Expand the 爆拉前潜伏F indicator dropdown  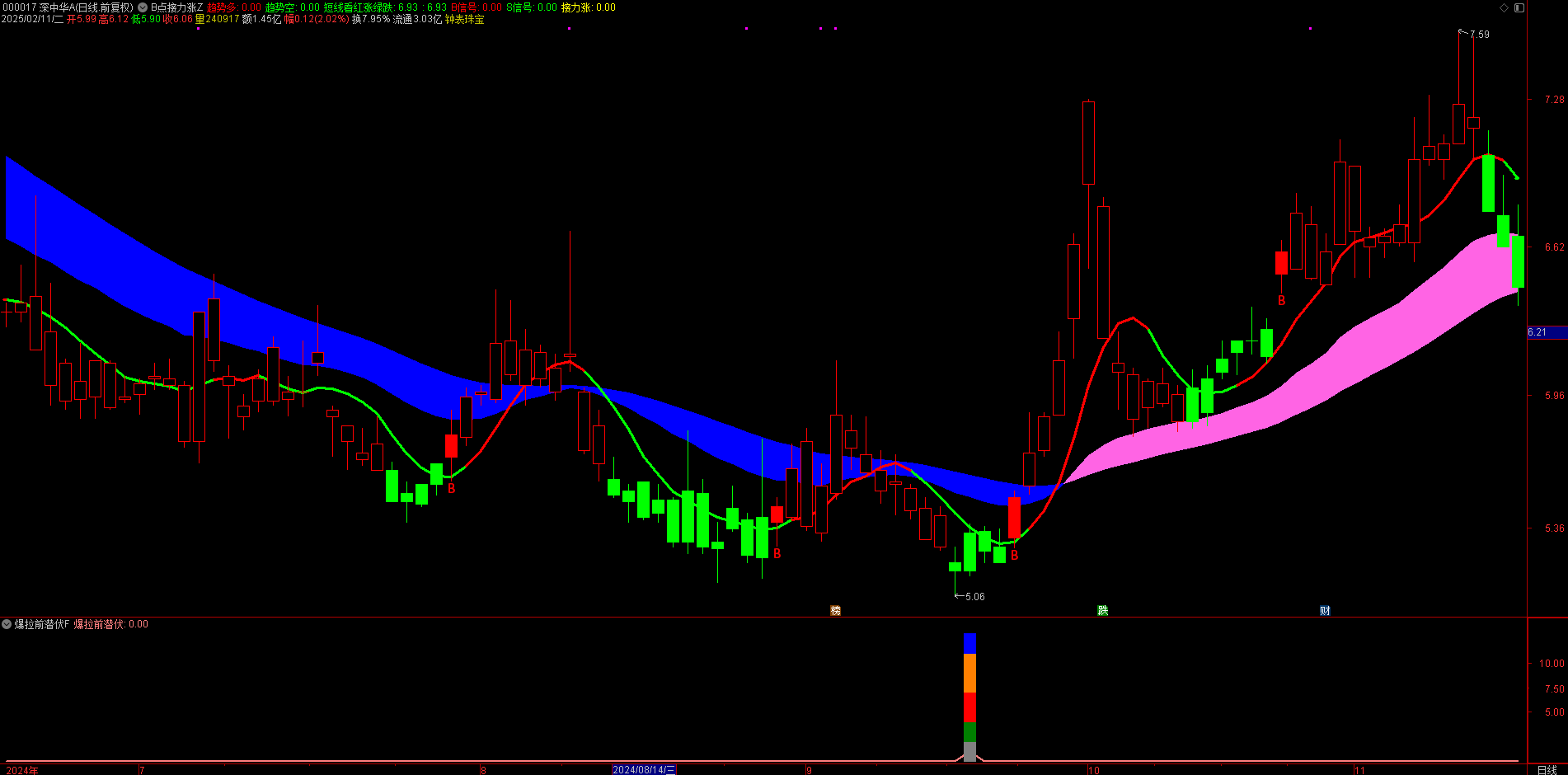pyautogui.click(x=7, y=624)
